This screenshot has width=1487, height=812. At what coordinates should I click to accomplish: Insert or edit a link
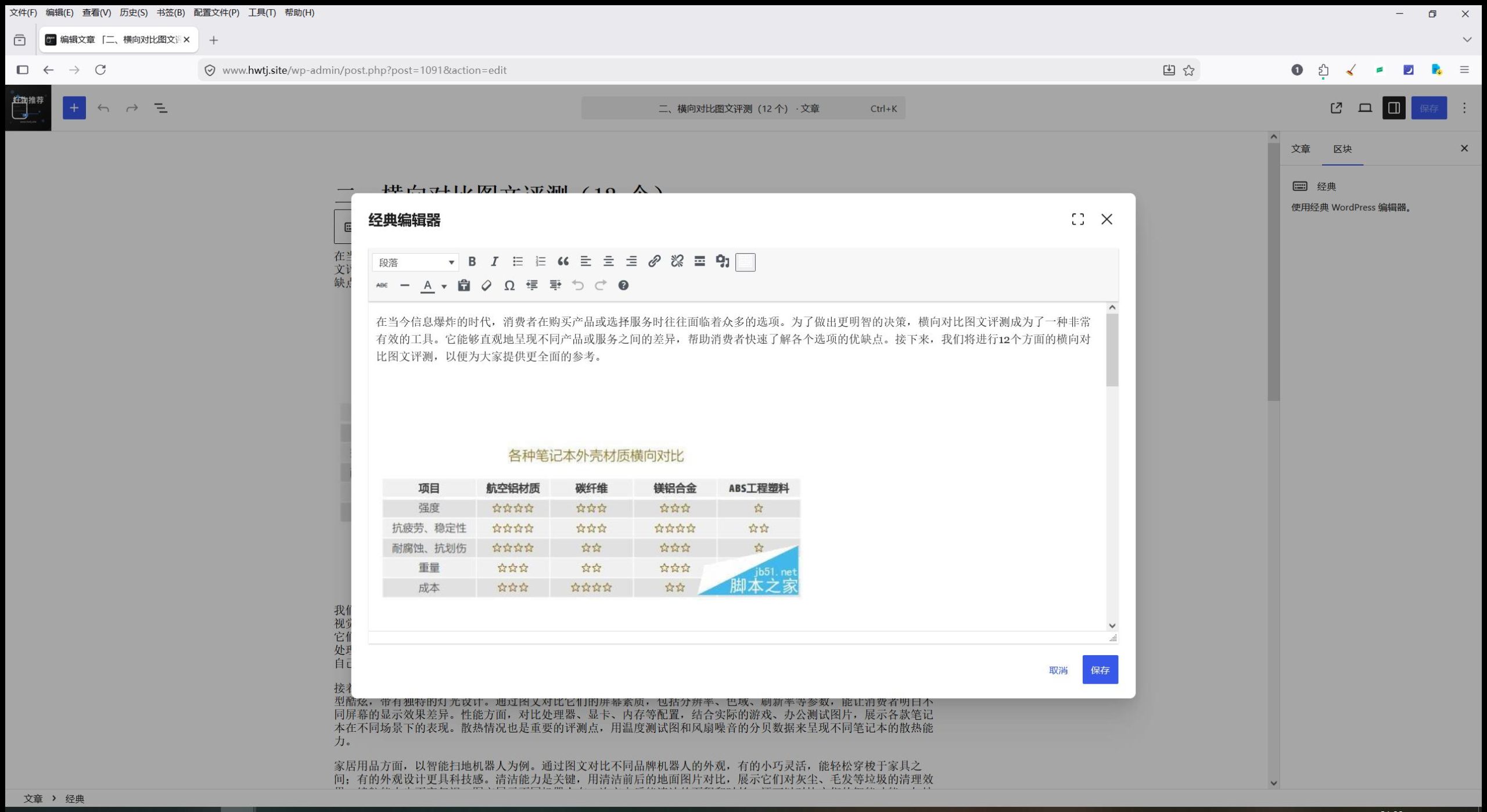[654, 261]
